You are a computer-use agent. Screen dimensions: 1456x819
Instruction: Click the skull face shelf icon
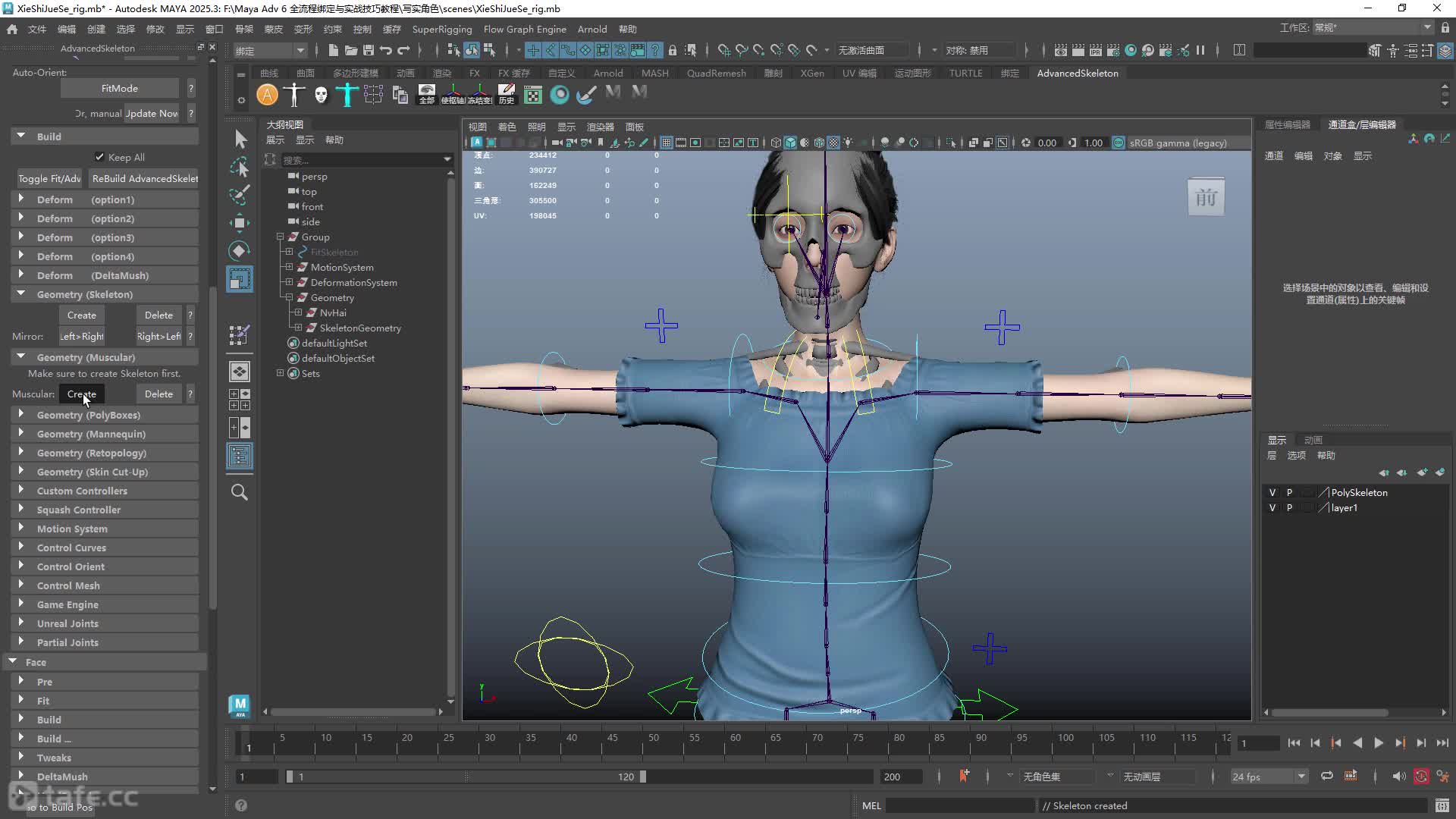(x=321, y=95)
